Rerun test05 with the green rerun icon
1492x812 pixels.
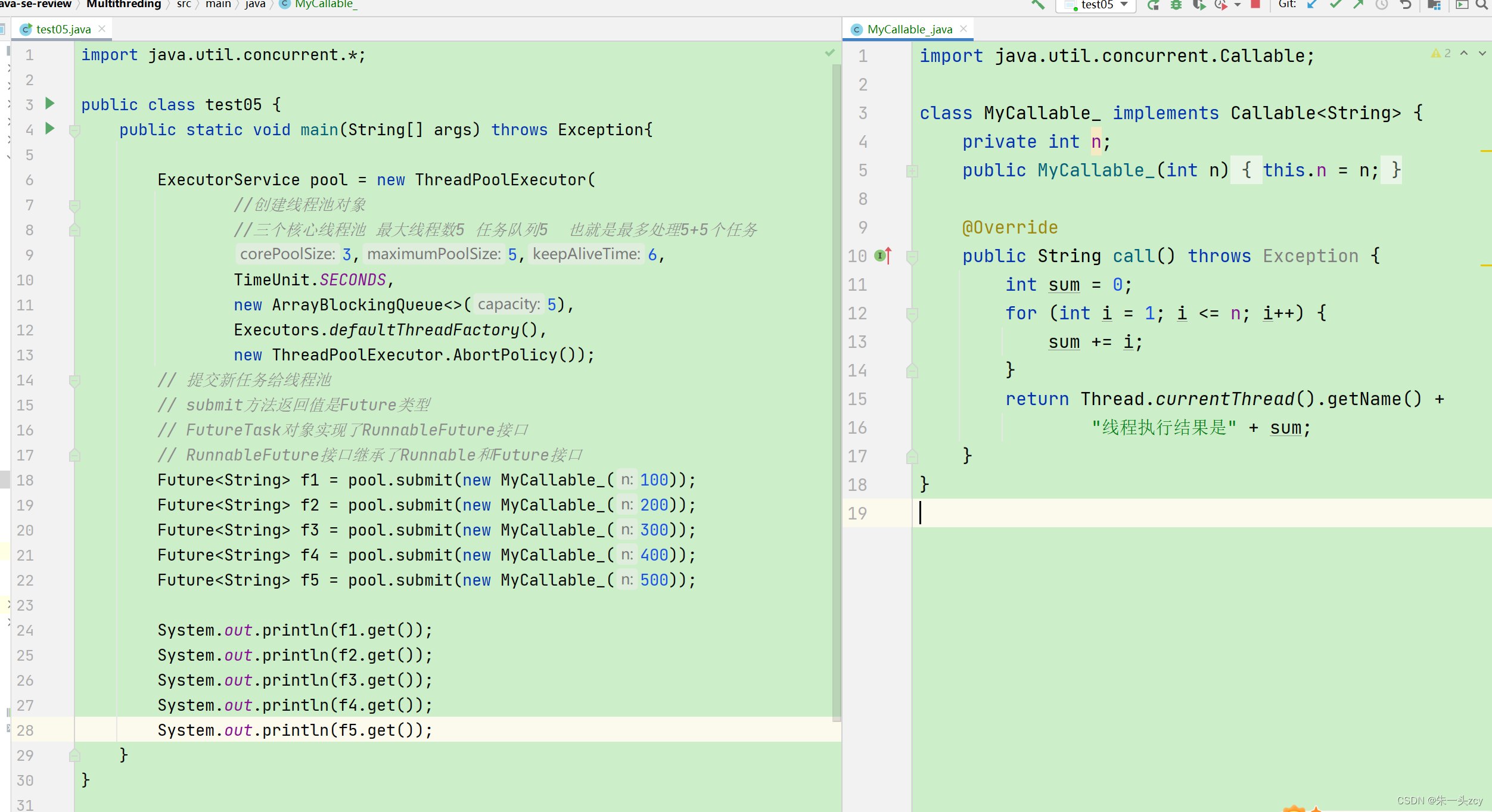[x=1153, y=5]
